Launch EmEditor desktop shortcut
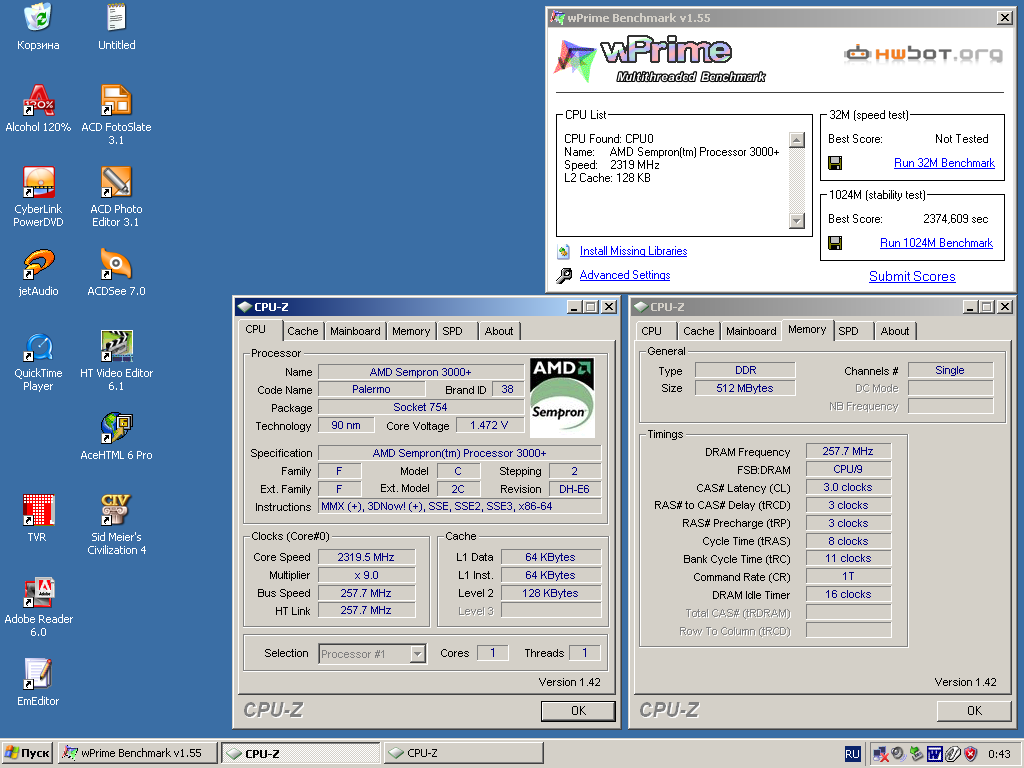Screen dimensions: 1024x768 pyautogui.click(x=38, y=675)
